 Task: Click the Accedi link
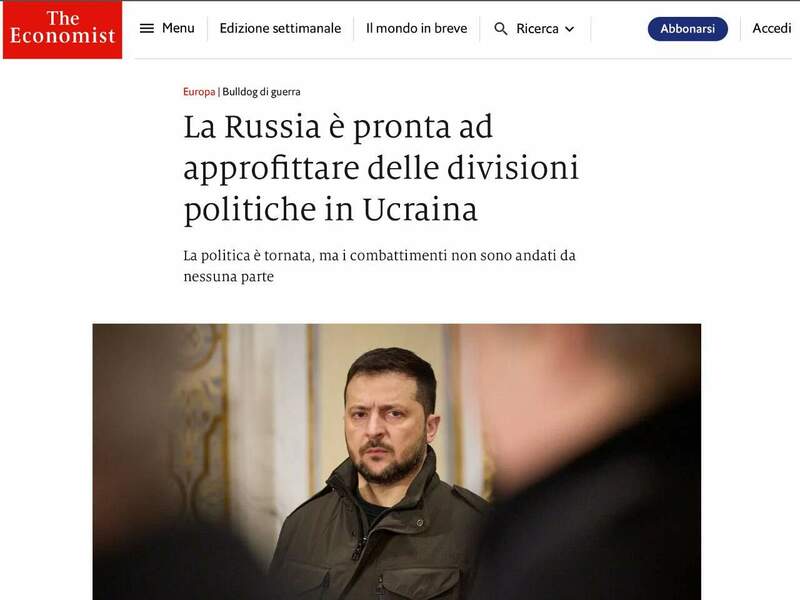click(771, 28)
